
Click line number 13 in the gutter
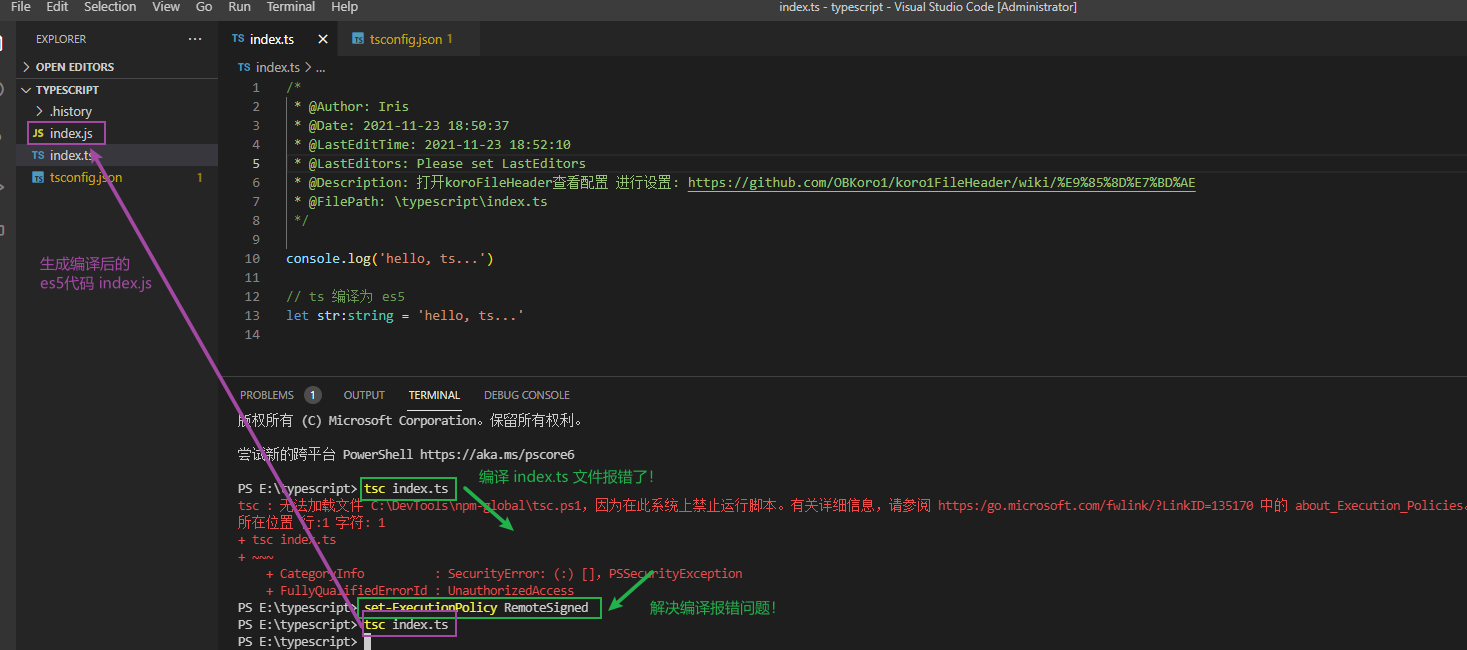(252, 316)
